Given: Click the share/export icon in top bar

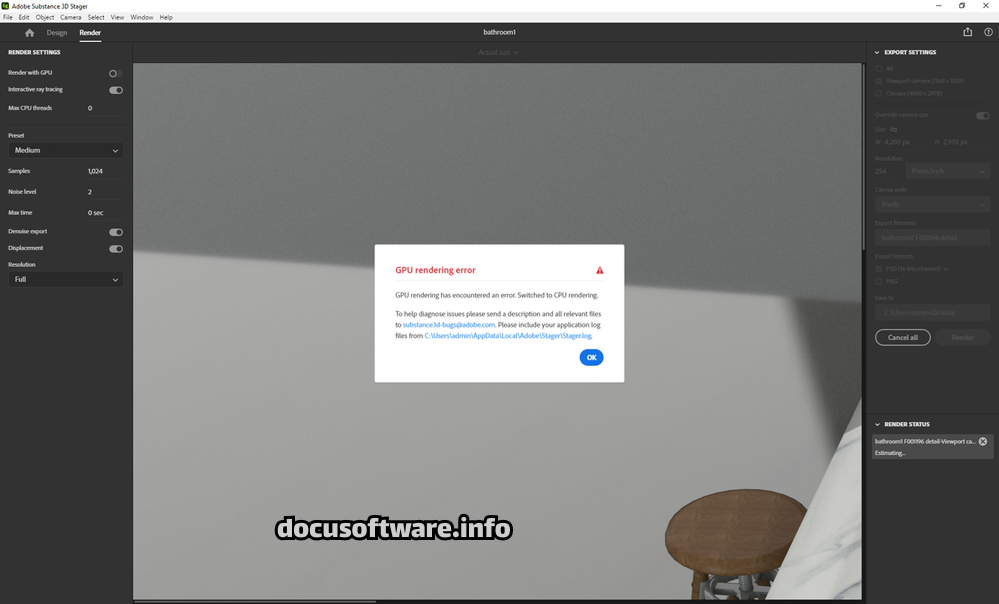Looking at the screenshot, I should coord(967,32).
